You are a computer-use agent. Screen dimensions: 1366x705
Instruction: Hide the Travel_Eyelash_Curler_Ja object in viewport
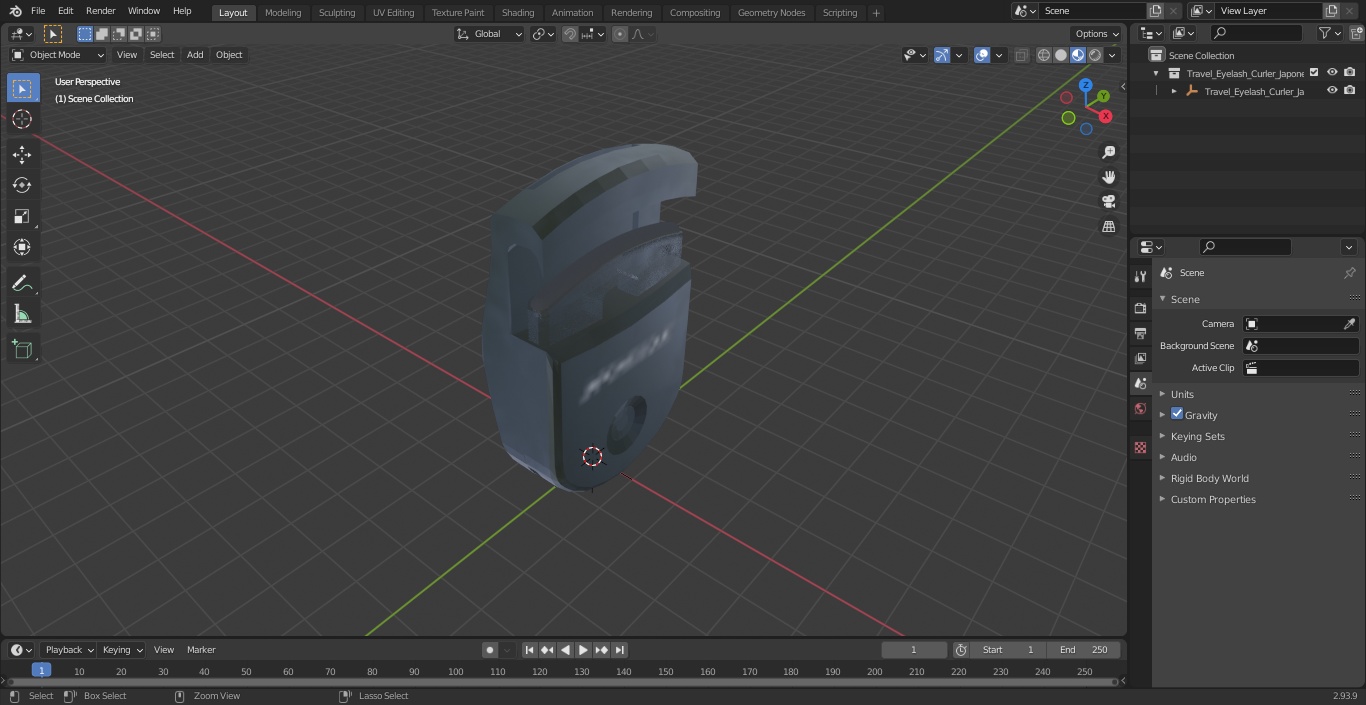[x=1332, y=90]
